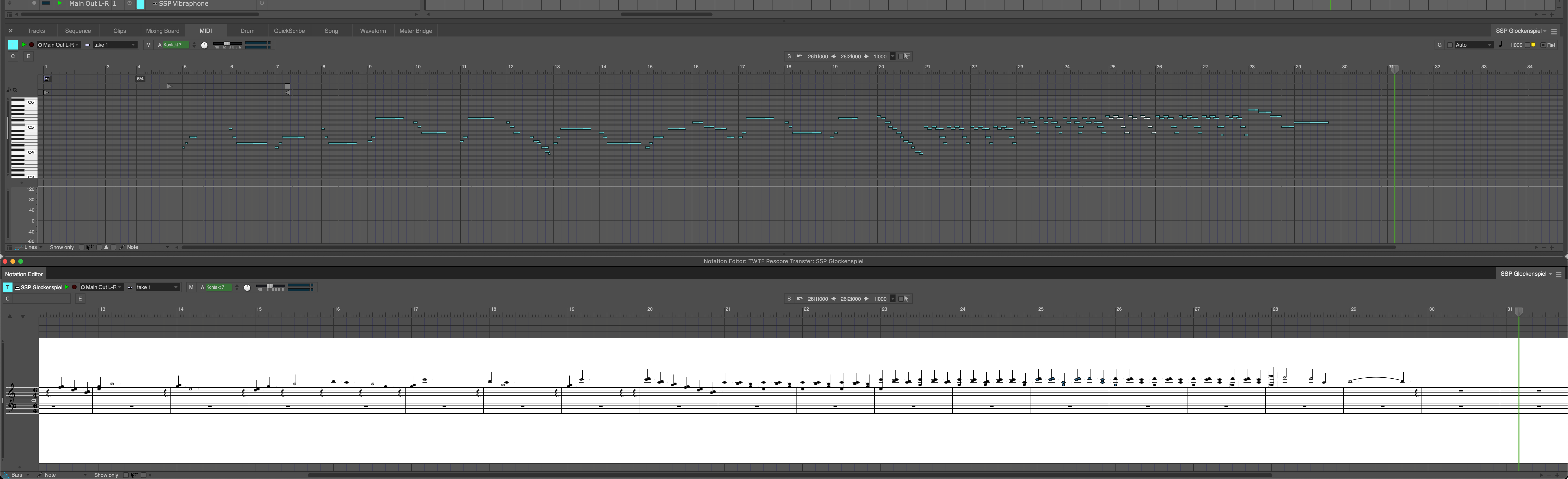Viewport: 1568px width, 479px height.
Task: Click the M mute button in MIDI editor
Action: pyautogui.click(x=148, y=45)
